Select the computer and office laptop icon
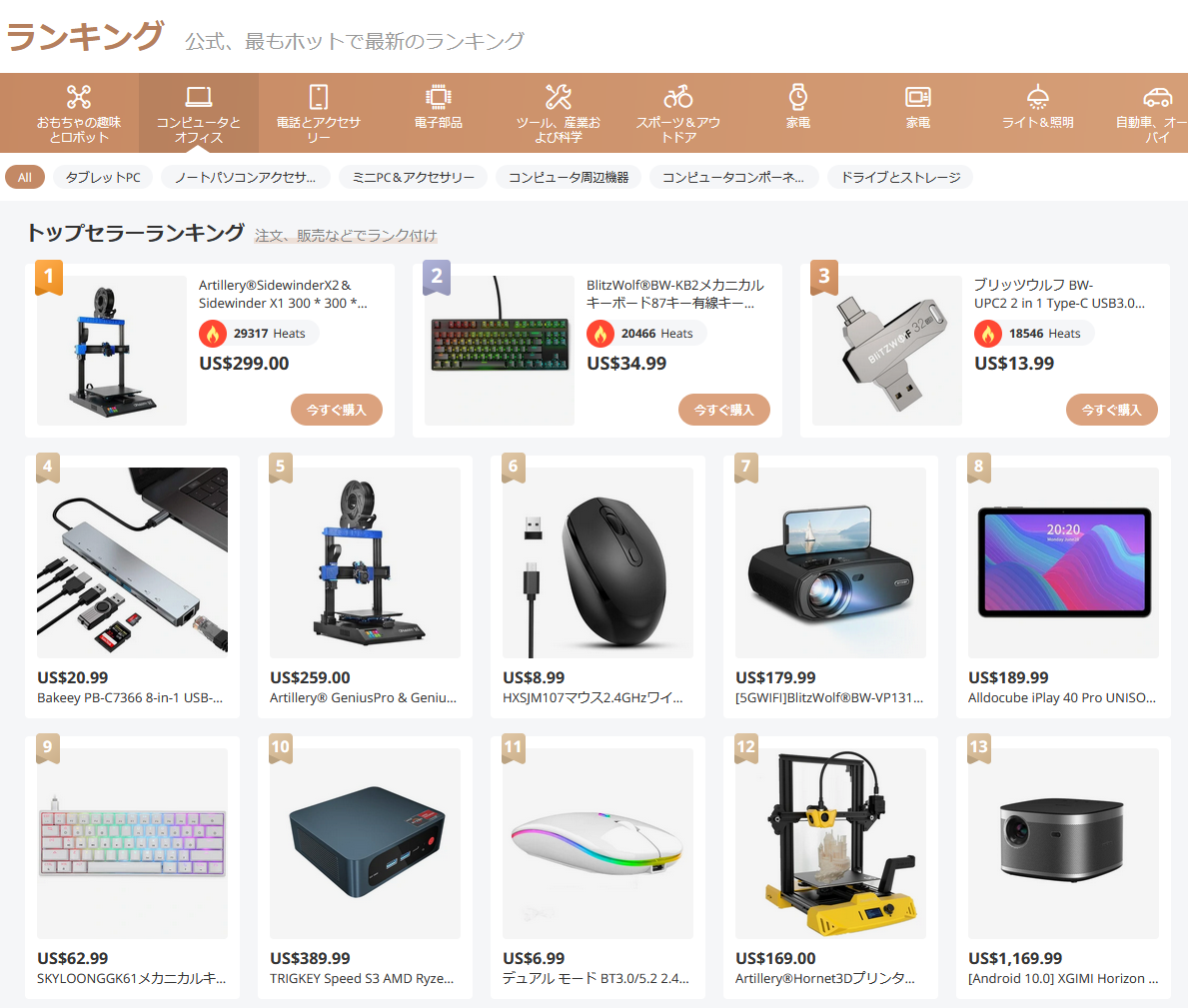Image resolution: width=1188 pixels, height=1008 pixels. [x=199, y=97]
